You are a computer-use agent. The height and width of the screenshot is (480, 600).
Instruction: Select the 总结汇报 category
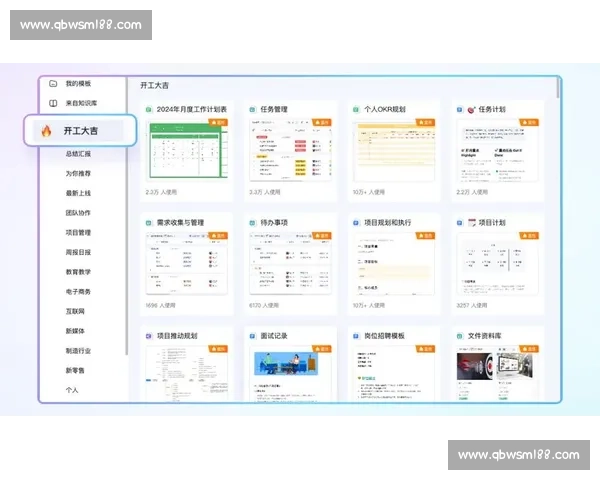(78, 154)
